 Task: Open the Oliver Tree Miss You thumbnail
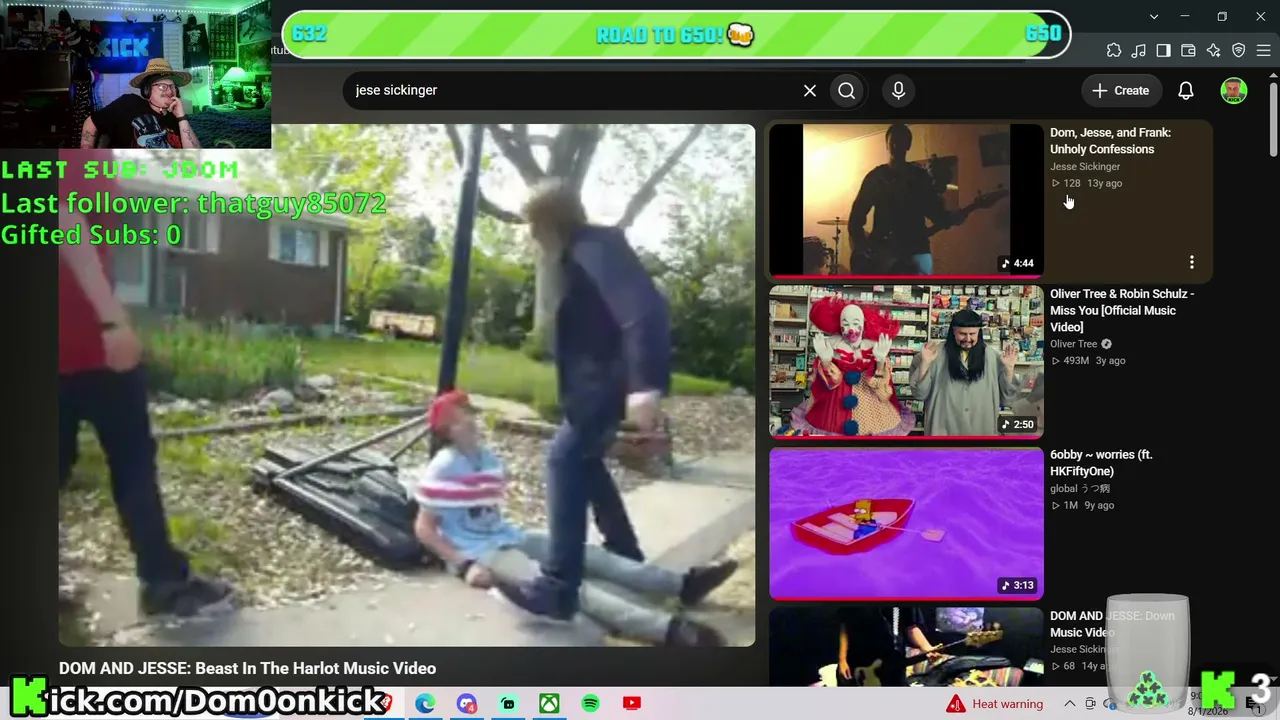(x=906, y=361)
